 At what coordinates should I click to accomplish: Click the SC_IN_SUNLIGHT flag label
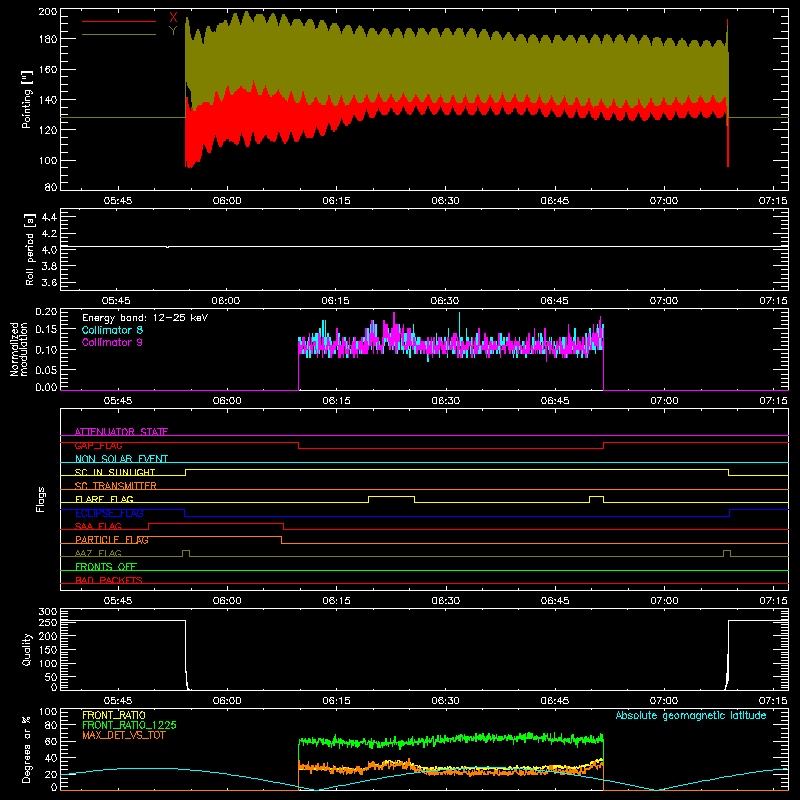coord(115,472)
